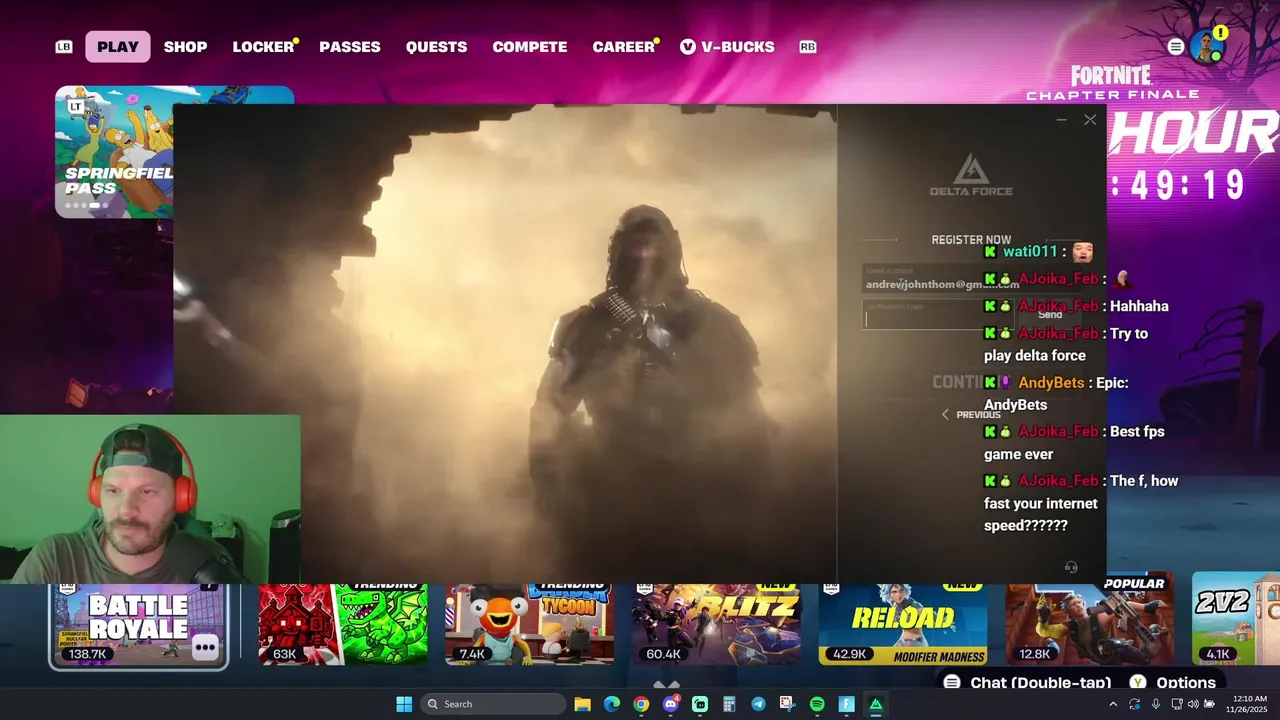Image resolution: width=1280 pixels, height=720 pixels.
Task: Launch Microsoft Edge from the taskbar
Action: point(612,704)
